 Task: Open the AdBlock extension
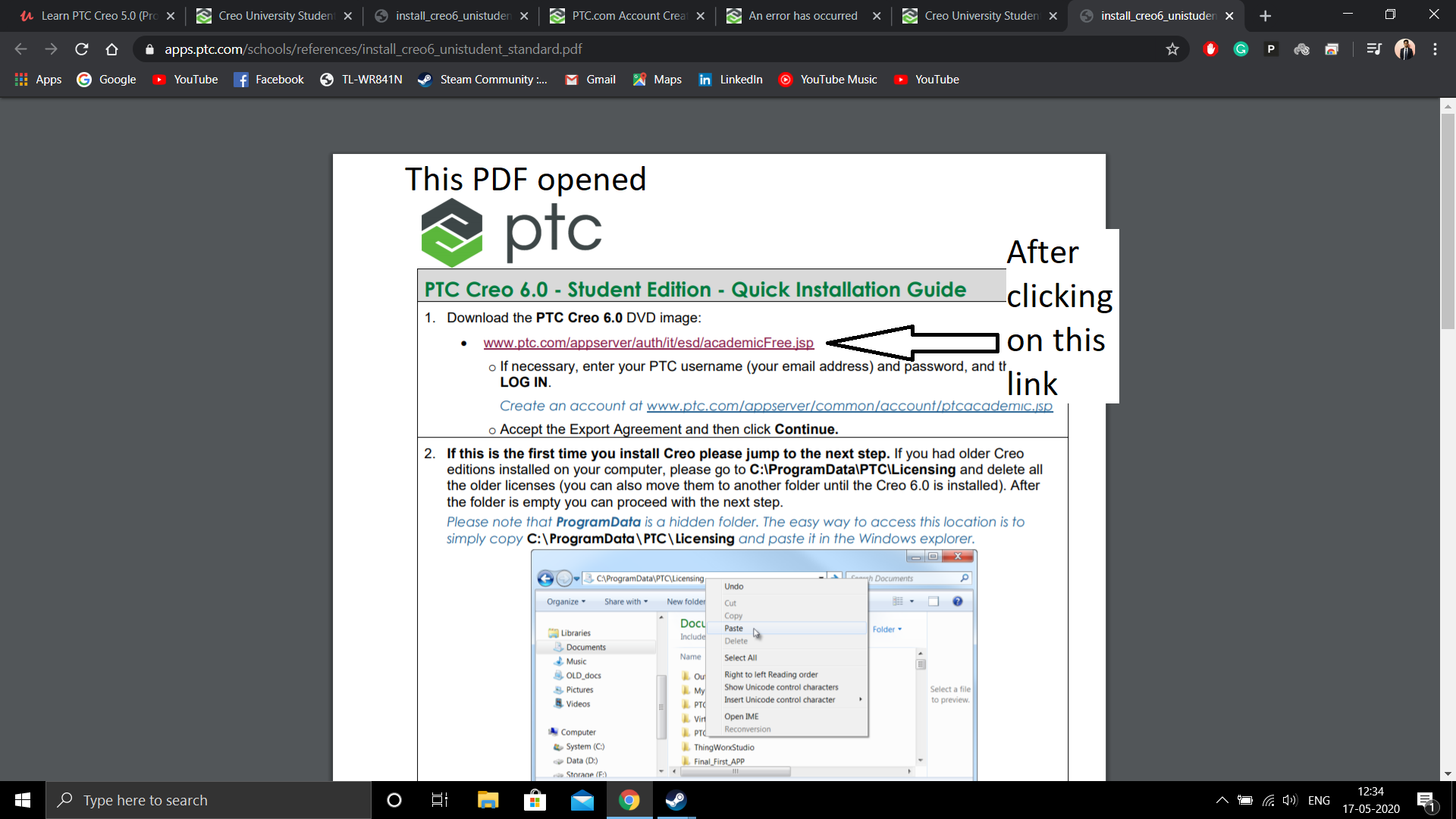[1210, 49]
